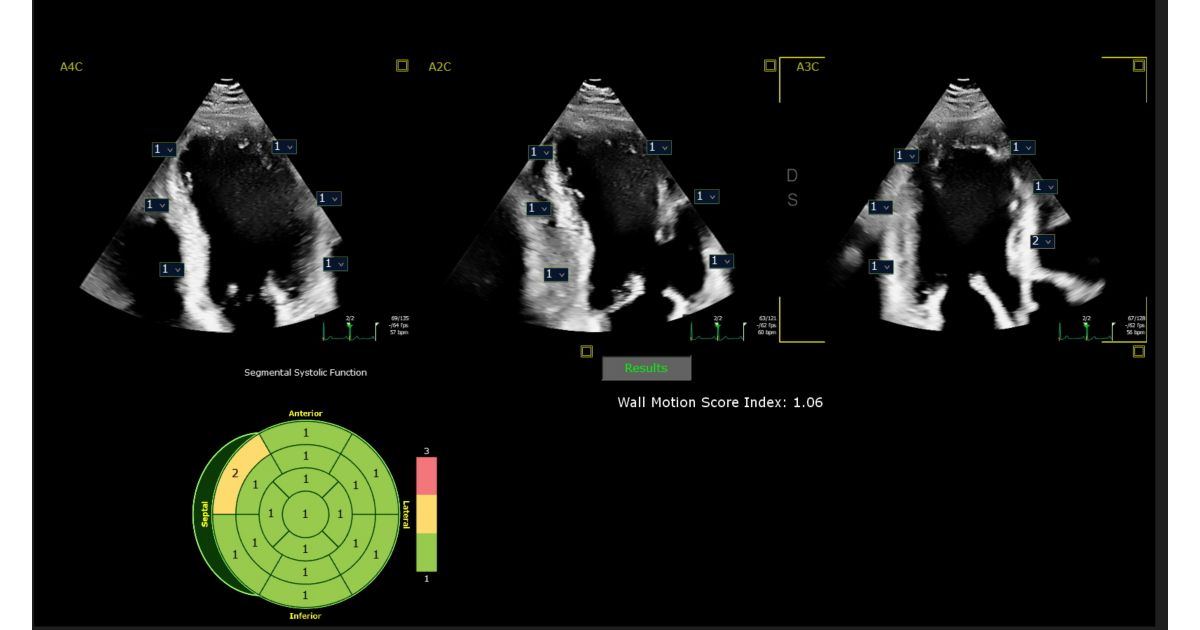This screenshot has height=630, width=1200.
Task: Select the green swatch in score legend
Action: [x=427, y=552]
